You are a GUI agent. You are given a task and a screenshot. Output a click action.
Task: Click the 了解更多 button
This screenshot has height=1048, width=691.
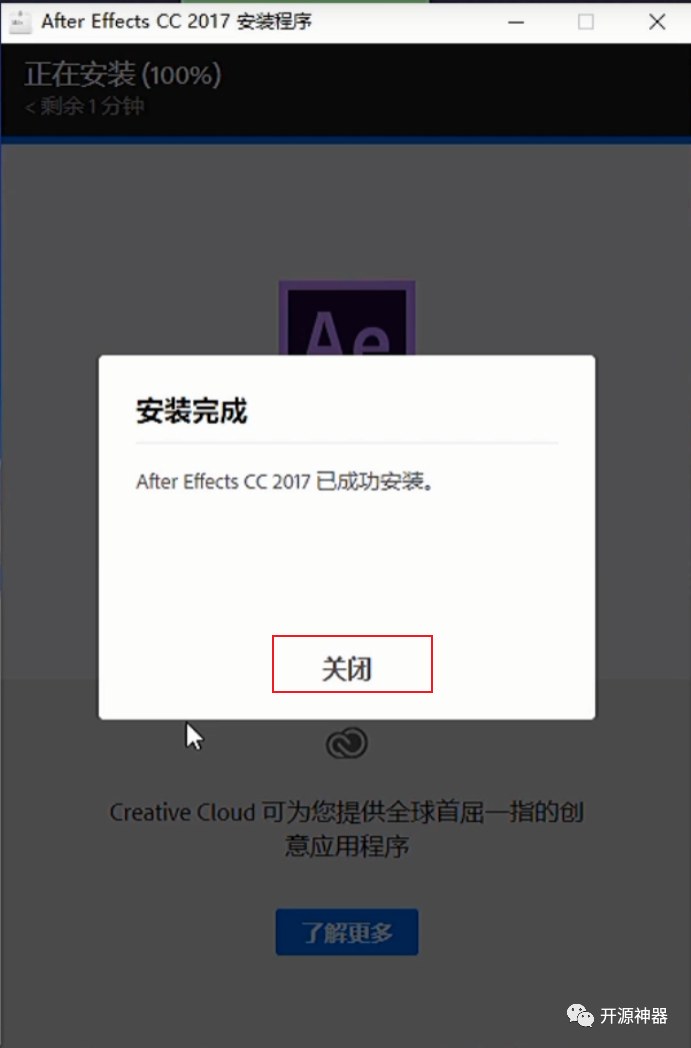click(347, 932)
